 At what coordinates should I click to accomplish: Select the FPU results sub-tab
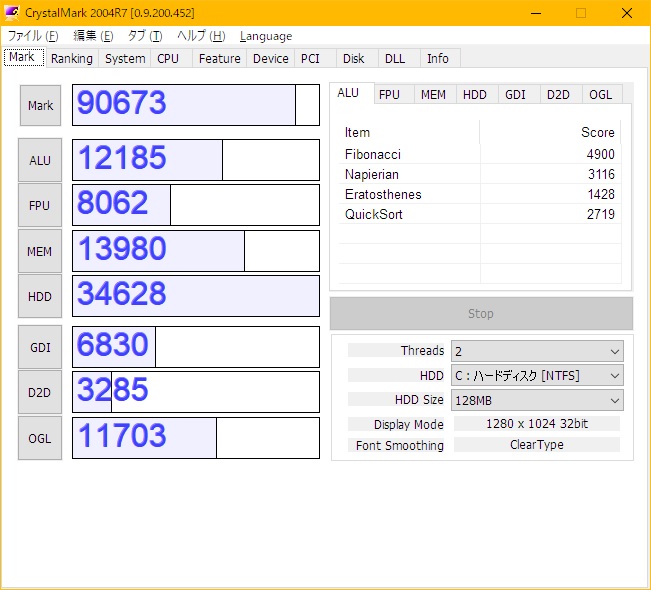click(x=394, y=95)
